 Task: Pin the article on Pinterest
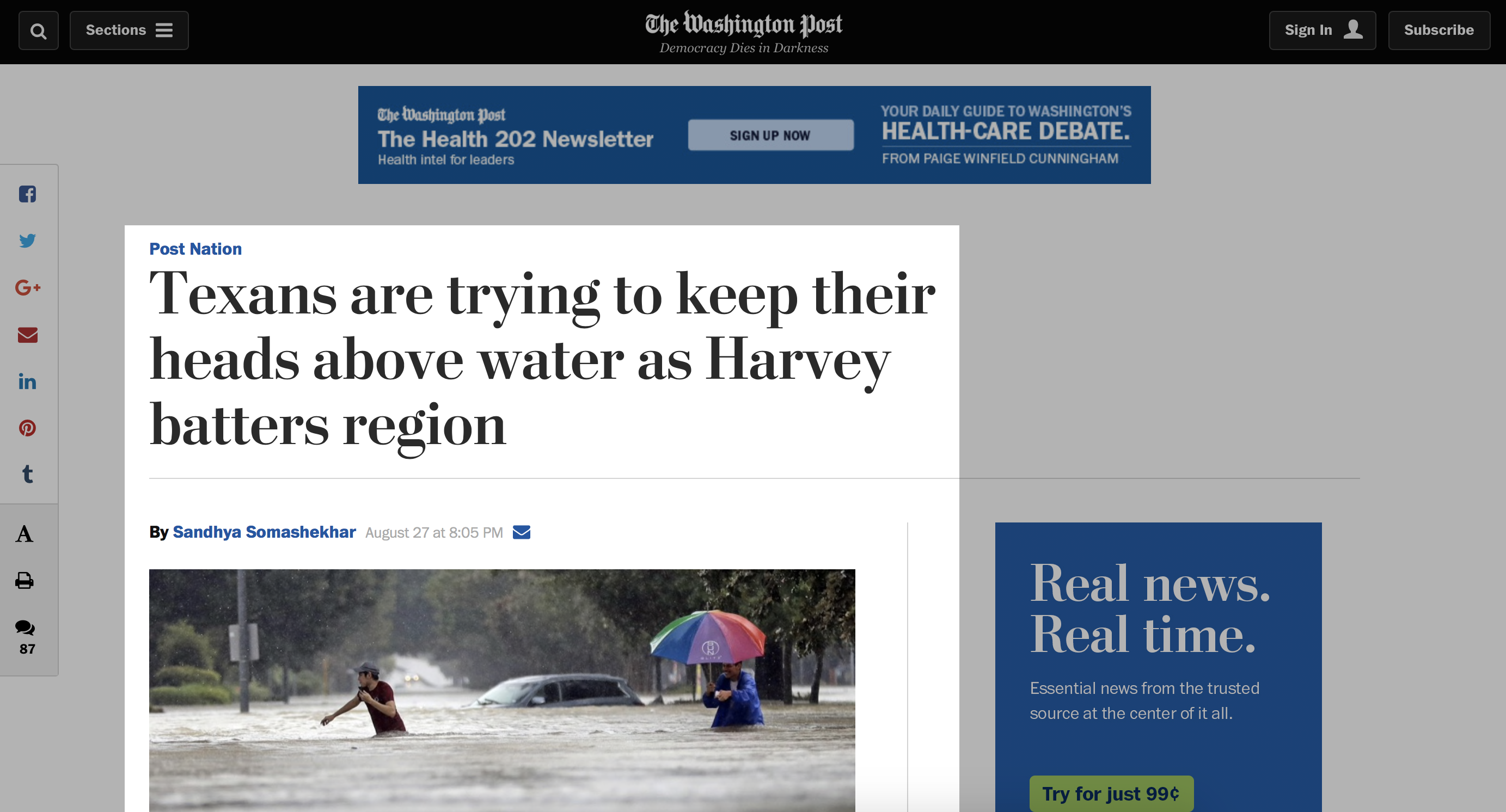pos(27,428)
